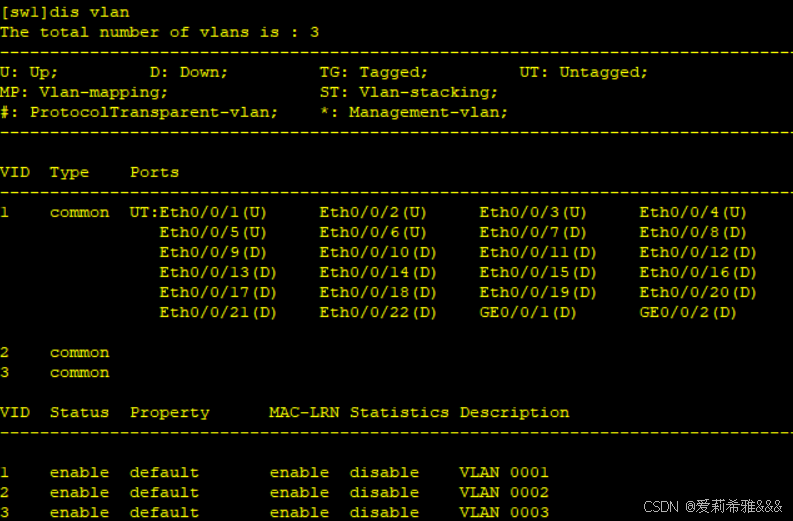Click the 'VLAN 0002' description text
793x521 pixels.
(504, 492)
